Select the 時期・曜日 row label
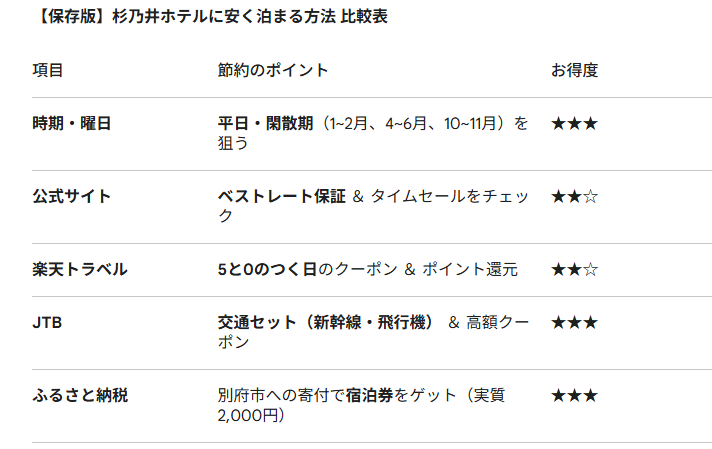The image size is (712, 449). coord(72,124)
